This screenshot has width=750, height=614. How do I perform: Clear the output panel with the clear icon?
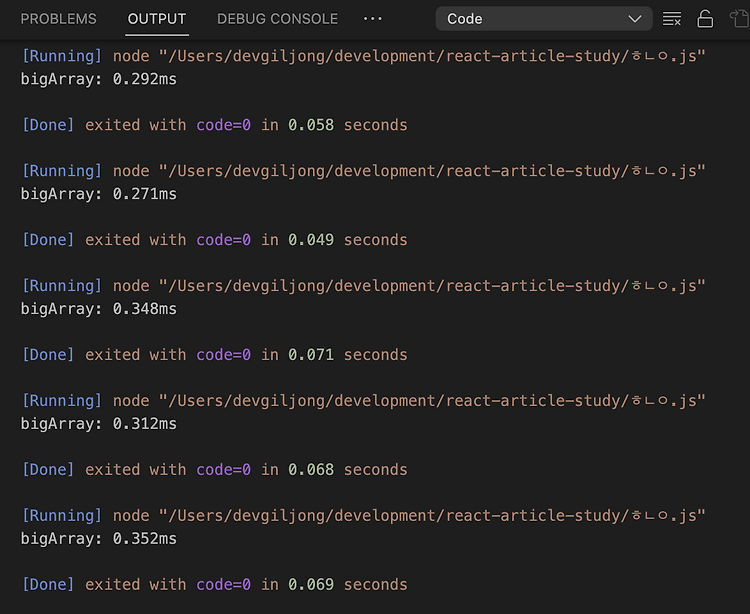pyautogui.click(x=672, y=19)
